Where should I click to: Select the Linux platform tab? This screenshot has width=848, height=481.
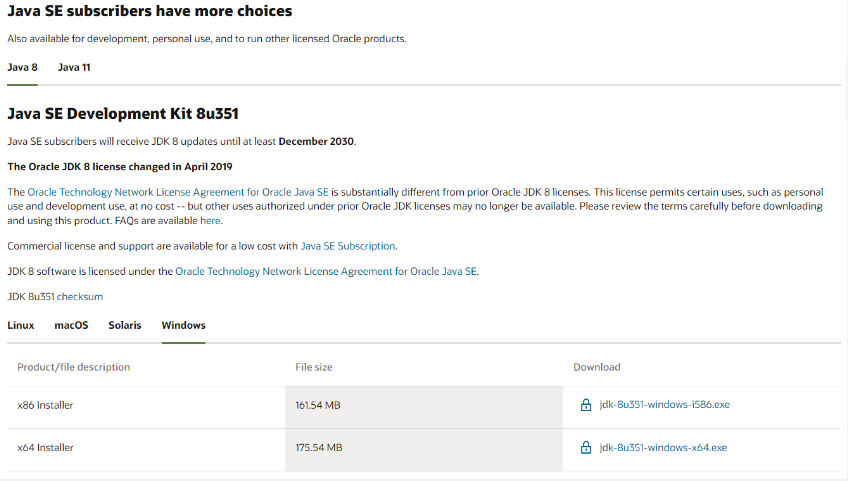click(x=21, y=325)
